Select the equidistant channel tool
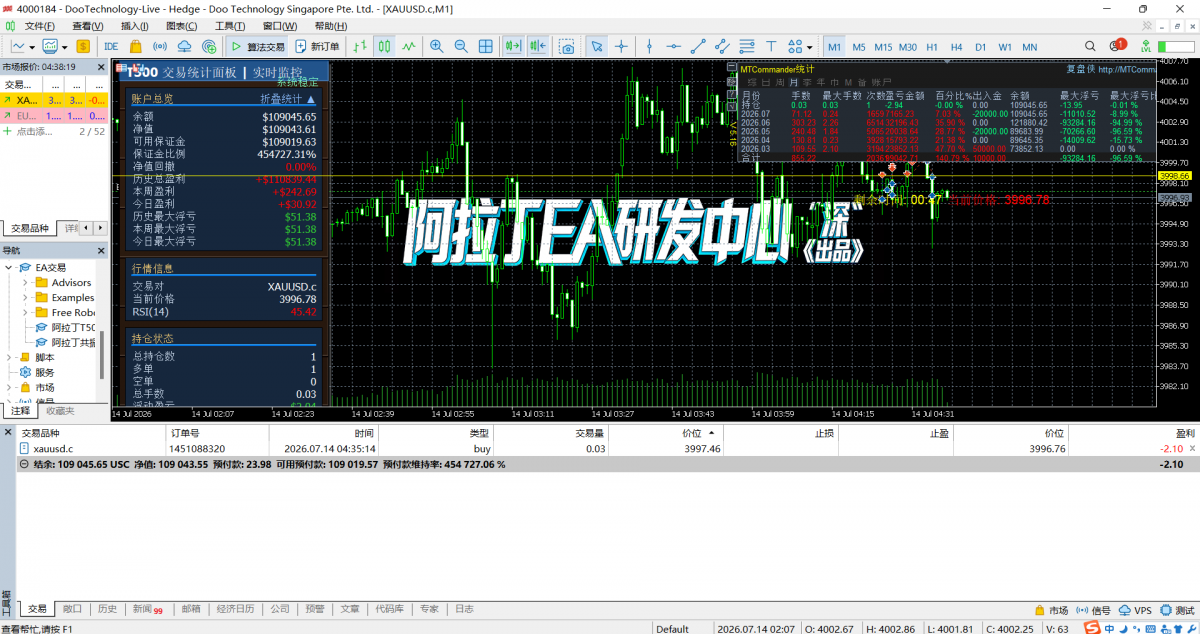1200x634 pixels. click(x=722, y=46)
